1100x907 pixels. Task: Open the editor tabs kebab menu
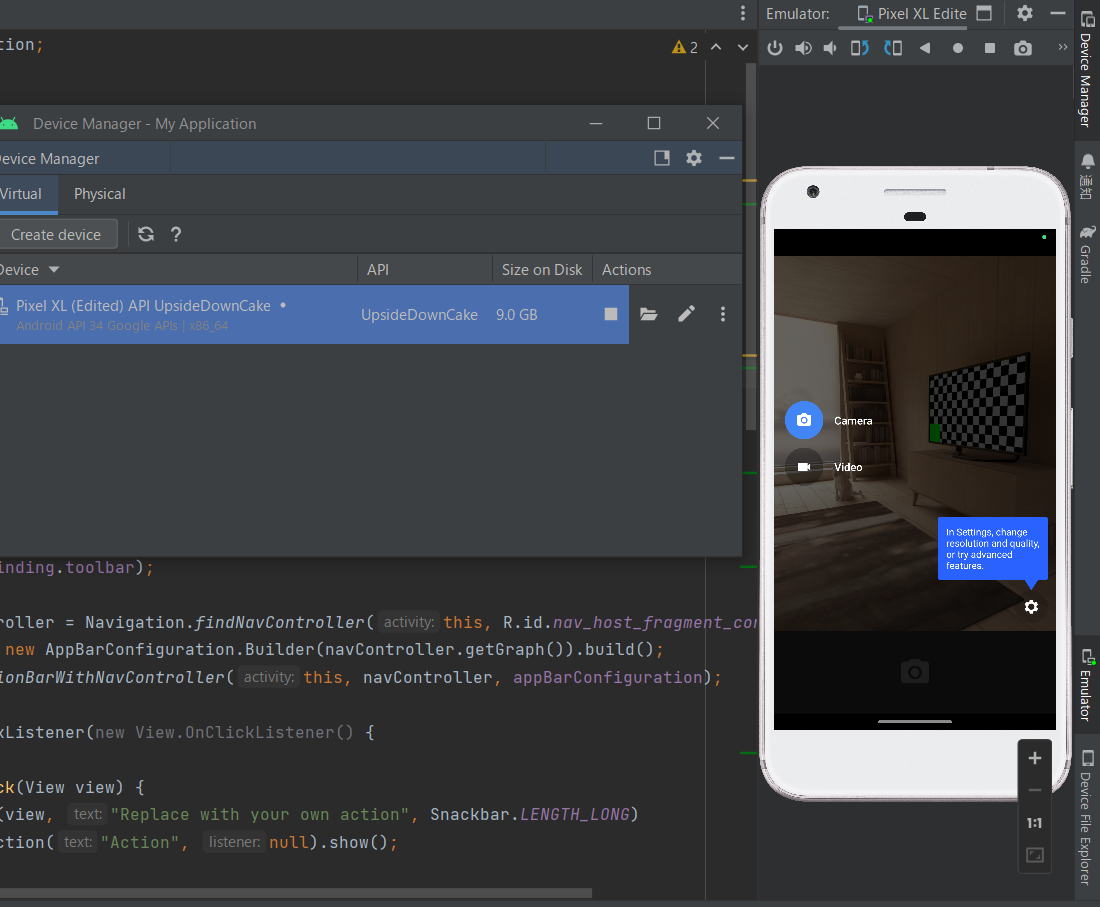click(x=743, y=13)
